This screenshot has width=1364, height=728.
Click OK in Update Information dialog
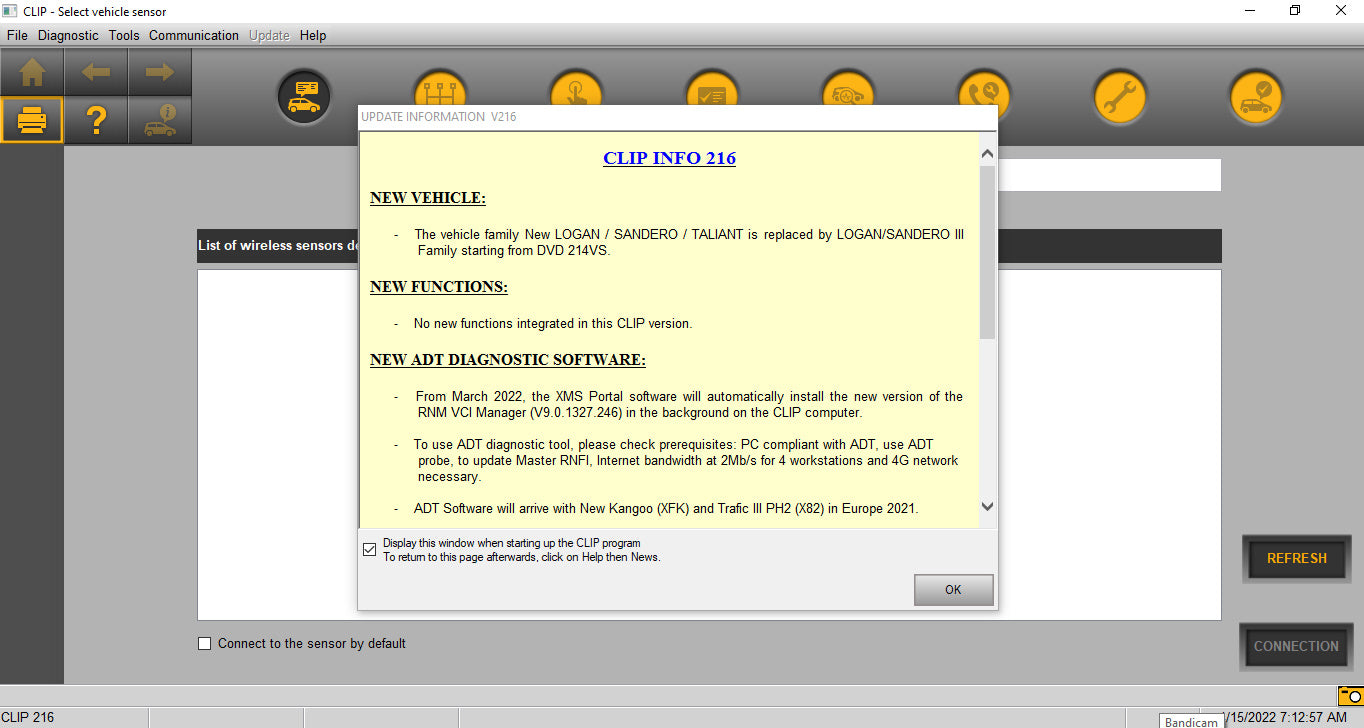953,590
